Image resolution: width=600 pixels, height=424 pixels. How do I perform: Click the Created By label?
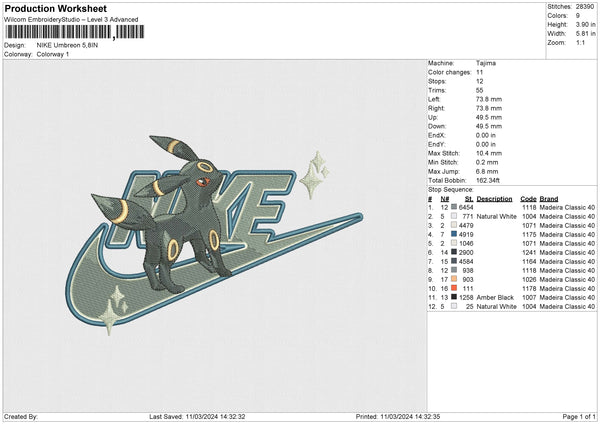click(x=21, y=417)
